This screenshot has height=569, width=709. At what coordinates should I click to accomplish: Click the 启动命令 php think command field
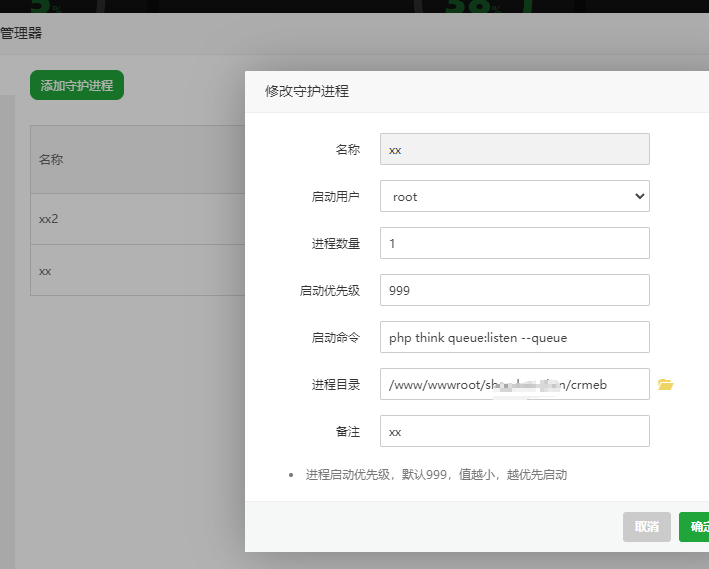click(514, 337)
